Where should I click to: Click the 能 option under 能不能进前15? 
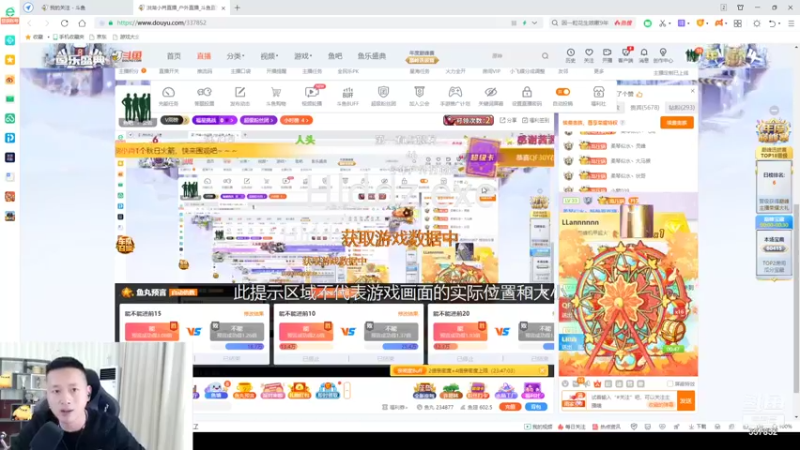pyautogui.click(x=152, y=331)
